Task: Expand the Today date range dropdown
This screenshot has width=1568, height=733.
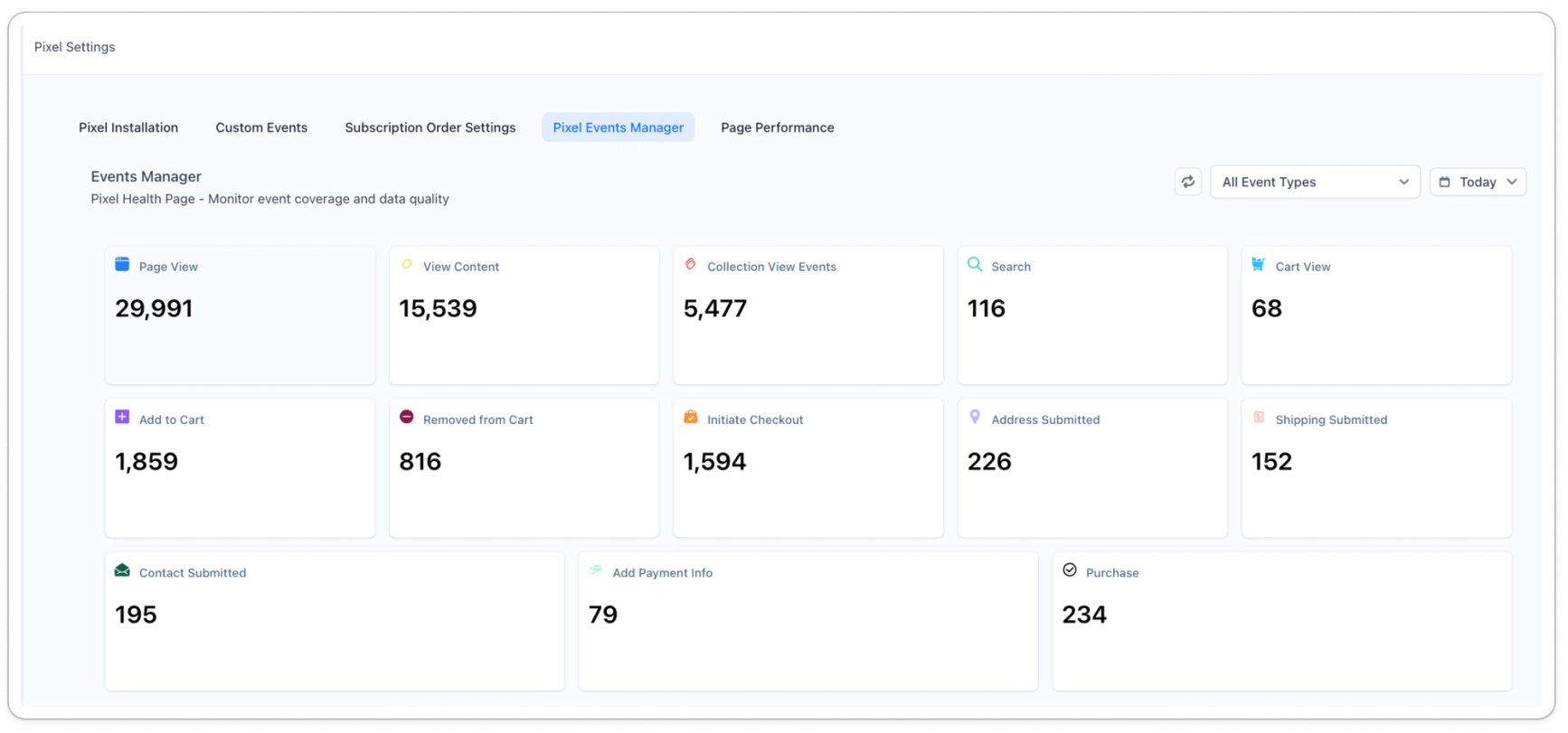Action: [x=1477, y=182]
